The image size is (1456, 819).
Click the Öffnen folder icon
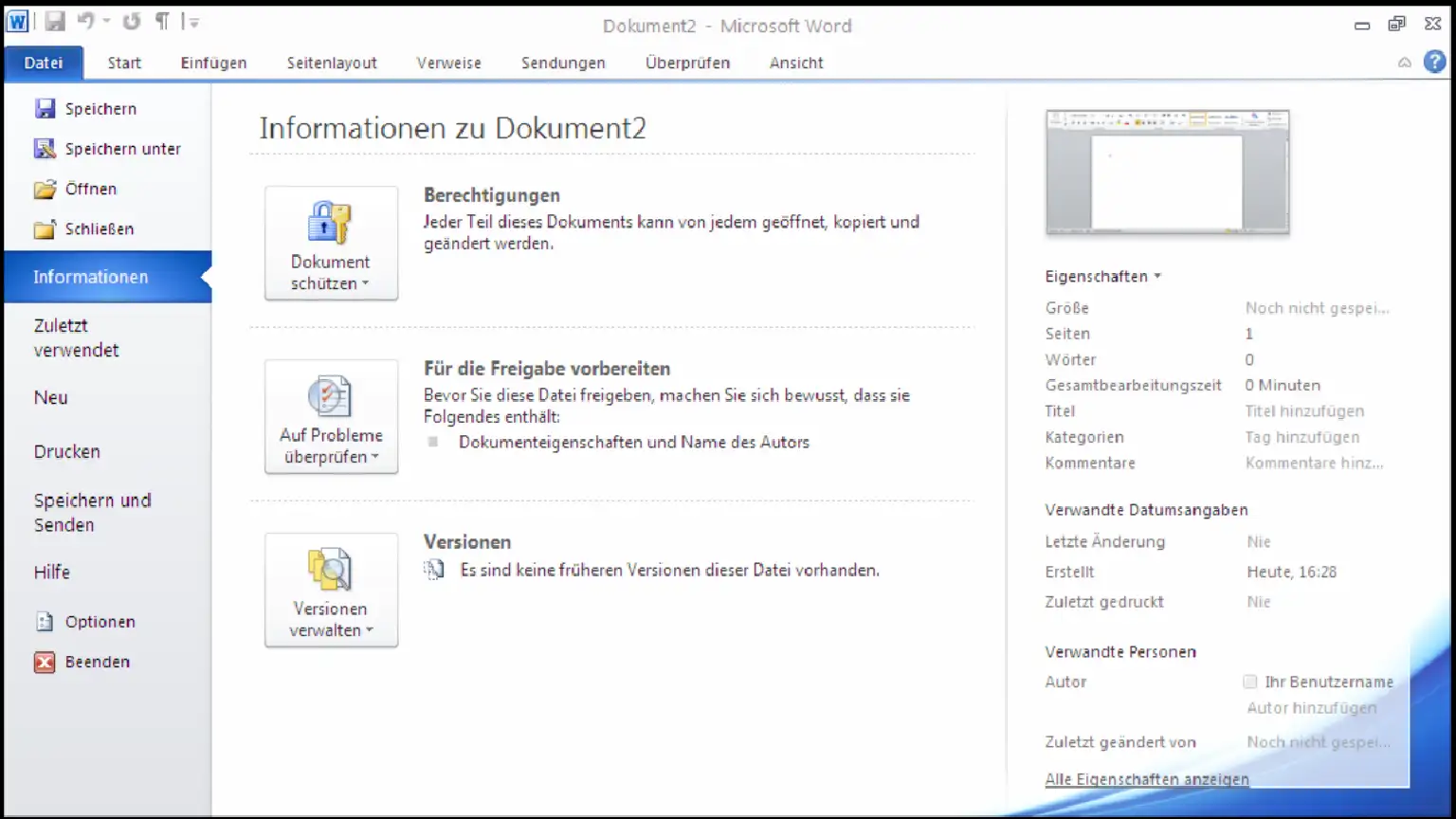pyautogui.click(x=45, y=190)
